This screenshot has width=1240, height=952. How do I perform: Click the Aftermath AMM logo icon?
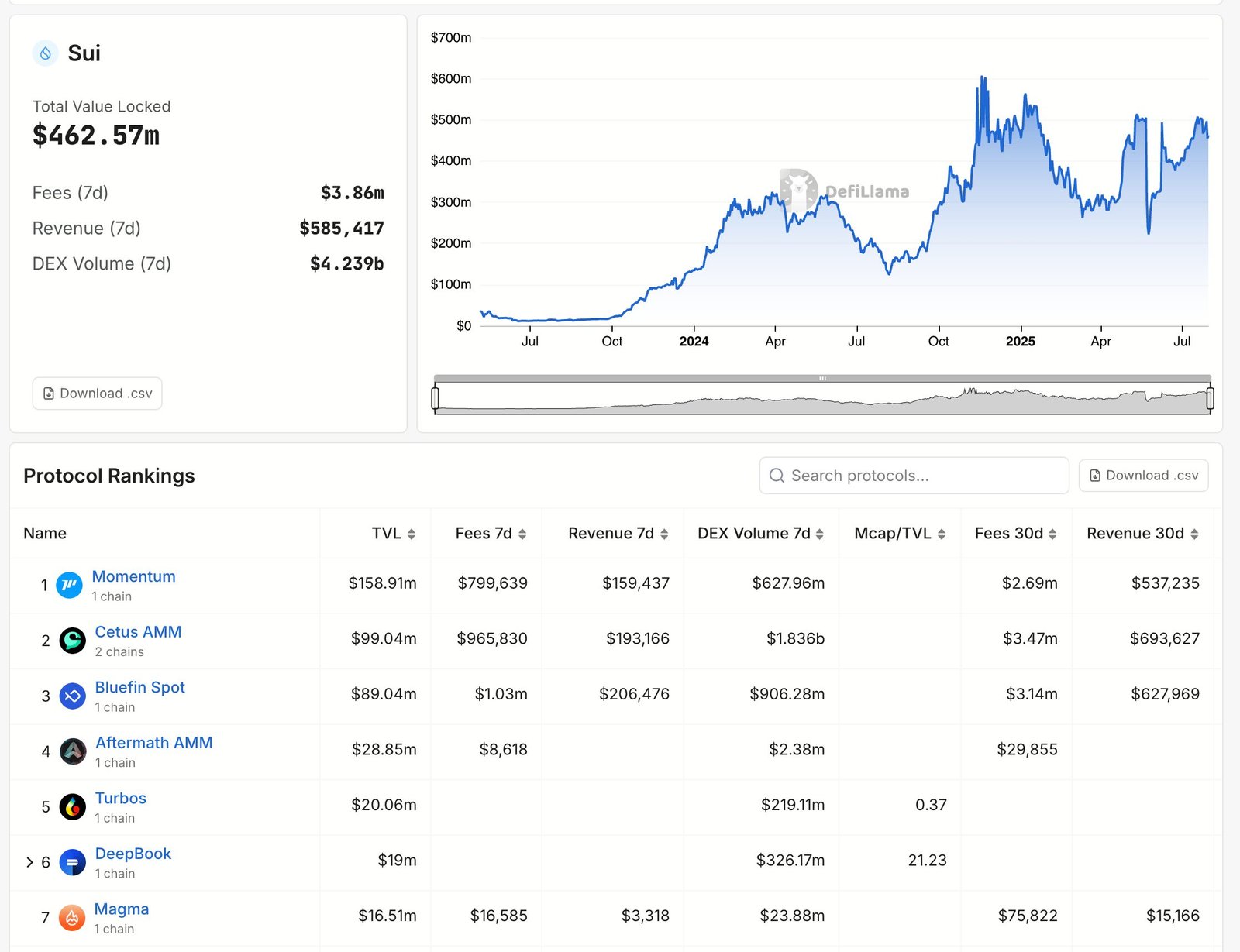(x=73, y=751)
